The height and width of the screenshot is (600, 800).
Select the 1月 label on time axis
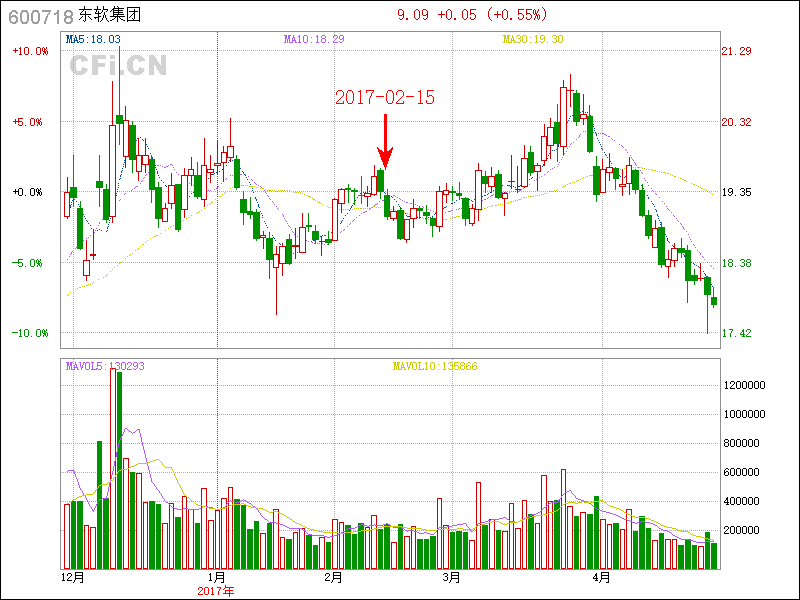[217, 578]
